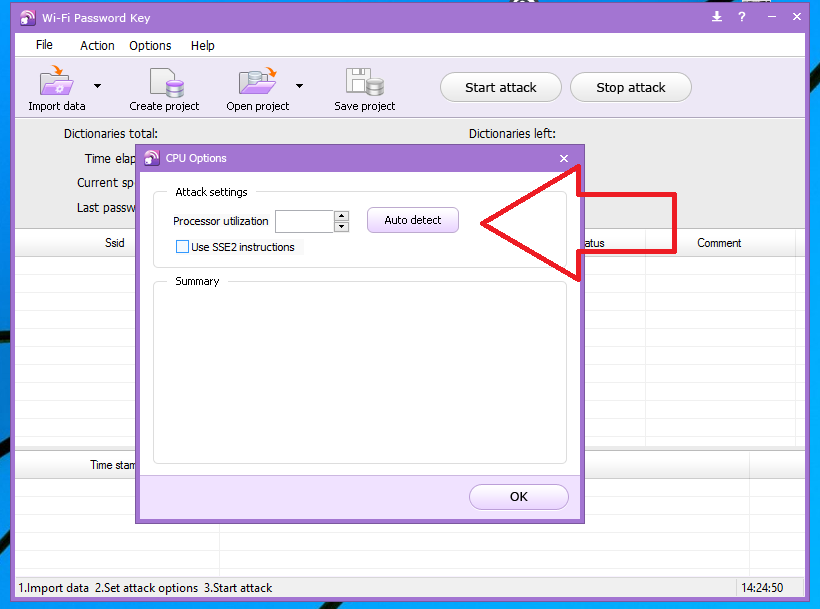Click the Import data folder icon
The height and width of the screenshot is (609, 820).
[56, 81]
